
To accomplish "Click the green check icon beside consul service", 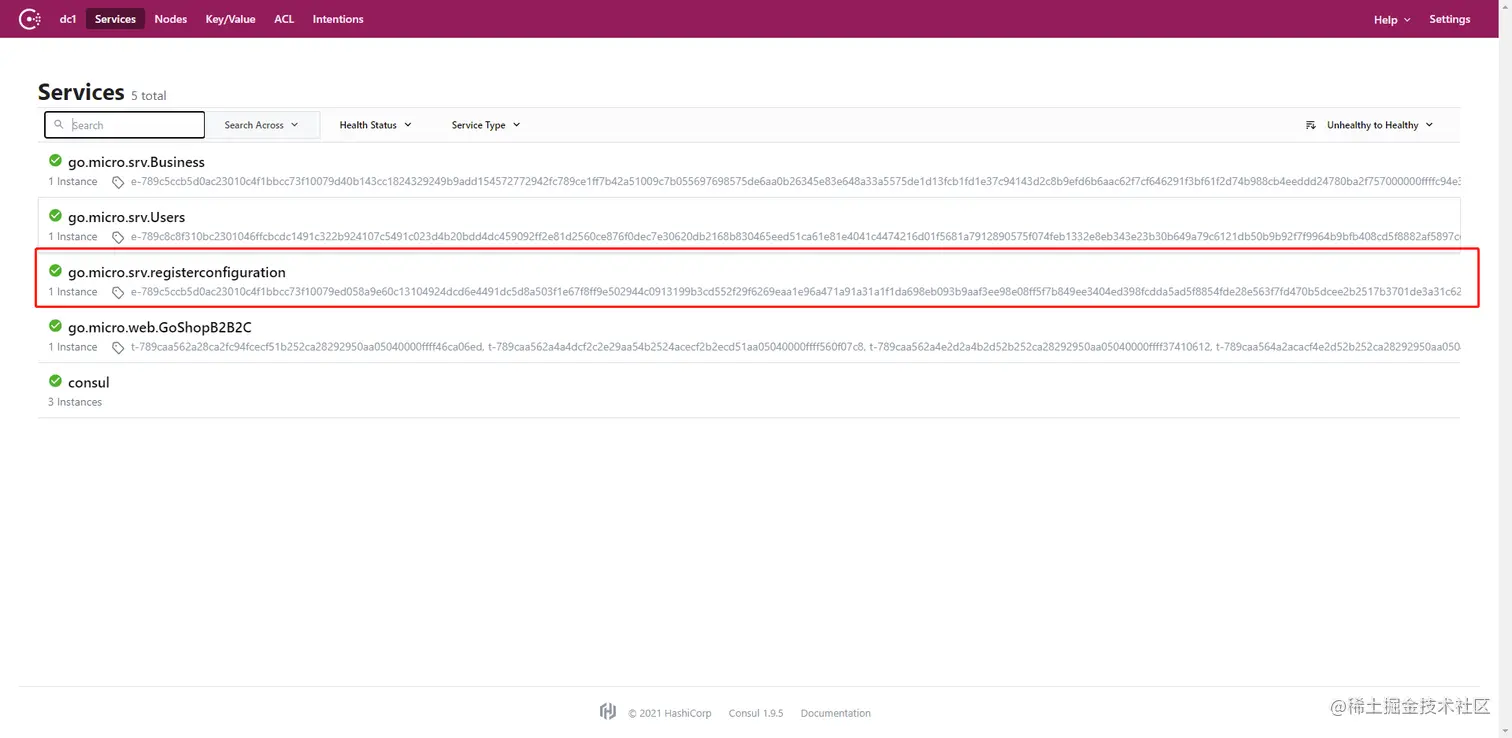I will click(55, 380).
